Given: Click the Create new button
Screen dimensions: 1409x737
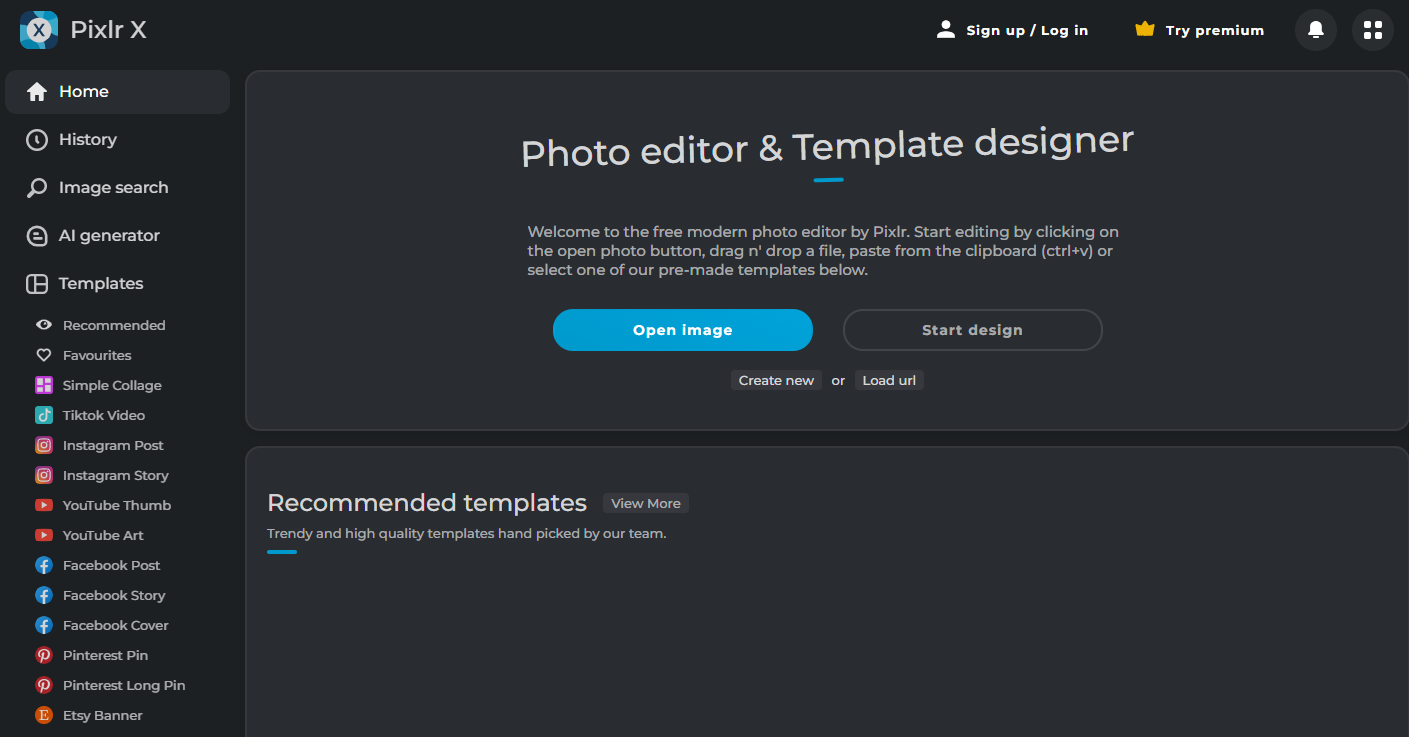Looking at the screenshot, I should [x=776, y=380].
